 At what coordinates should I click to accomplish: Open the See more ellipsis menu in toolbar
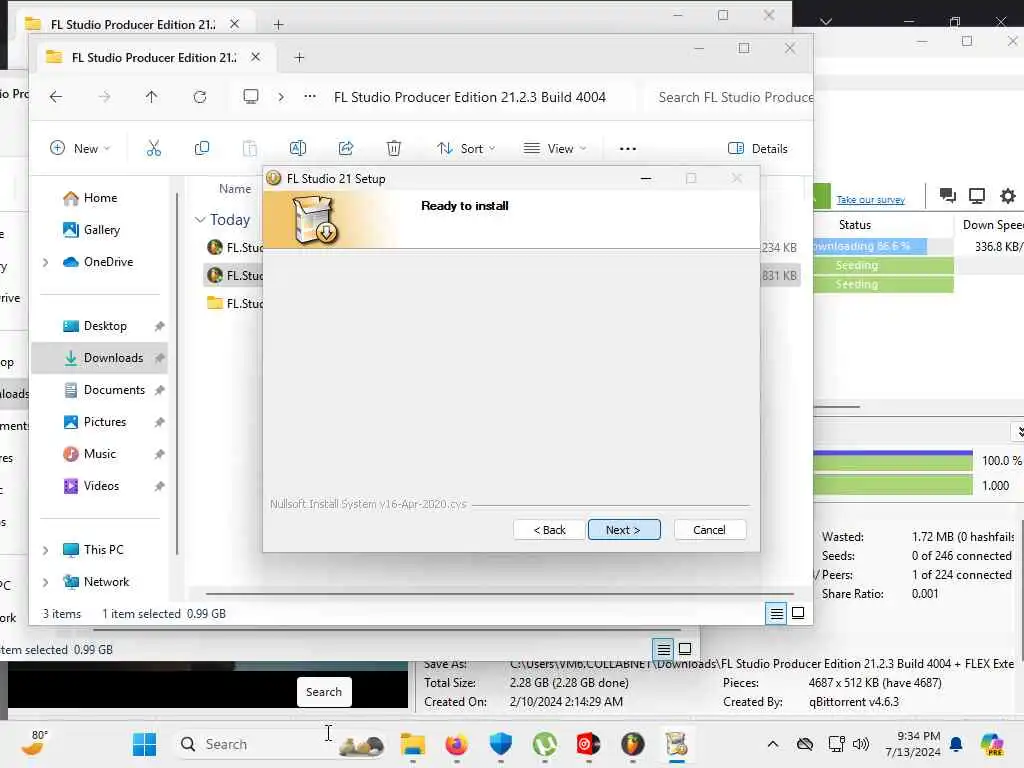point(628,148)
